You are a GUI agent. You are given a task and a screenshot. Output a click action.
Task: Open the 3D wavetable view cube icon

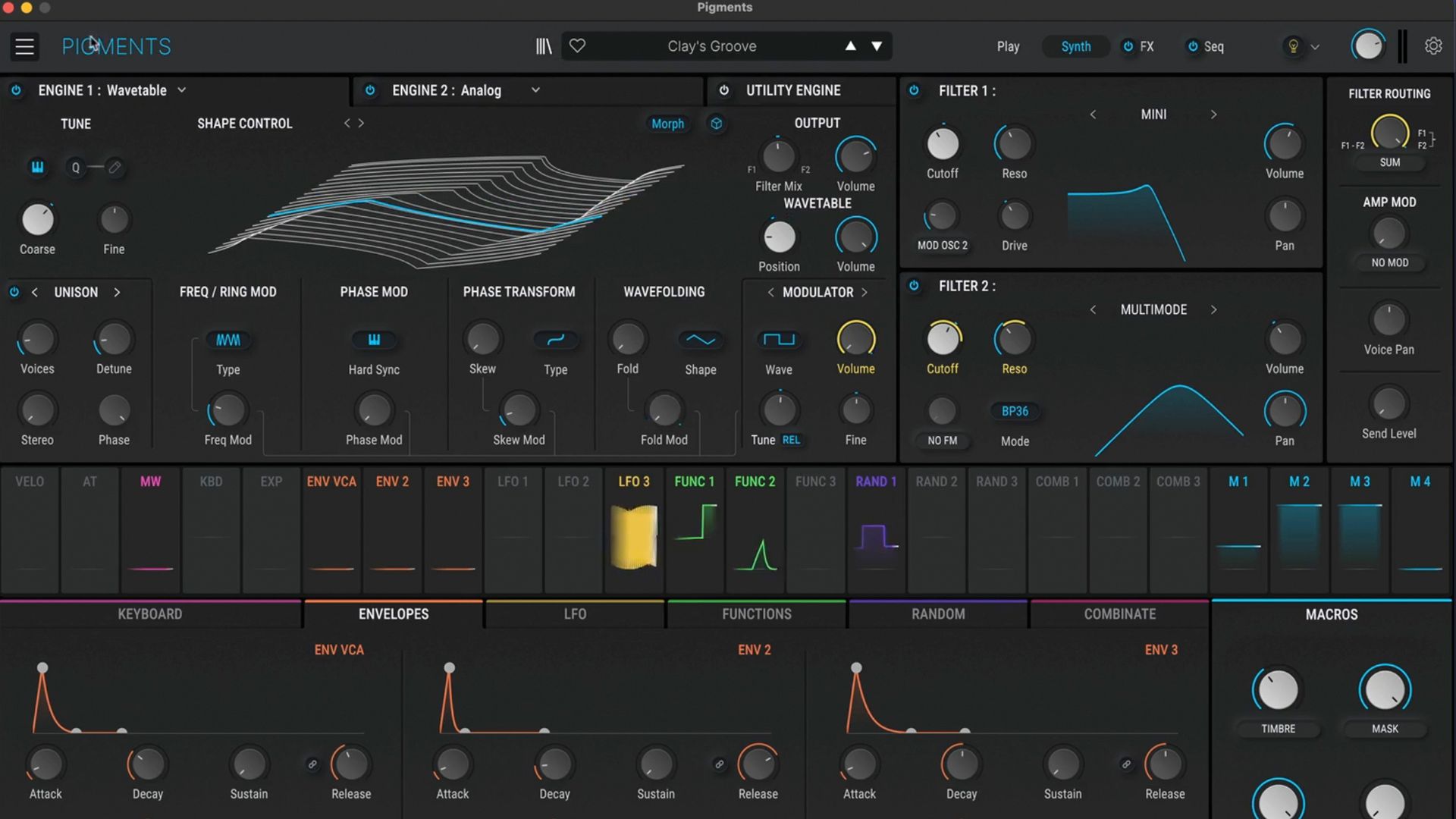point(717,124)
